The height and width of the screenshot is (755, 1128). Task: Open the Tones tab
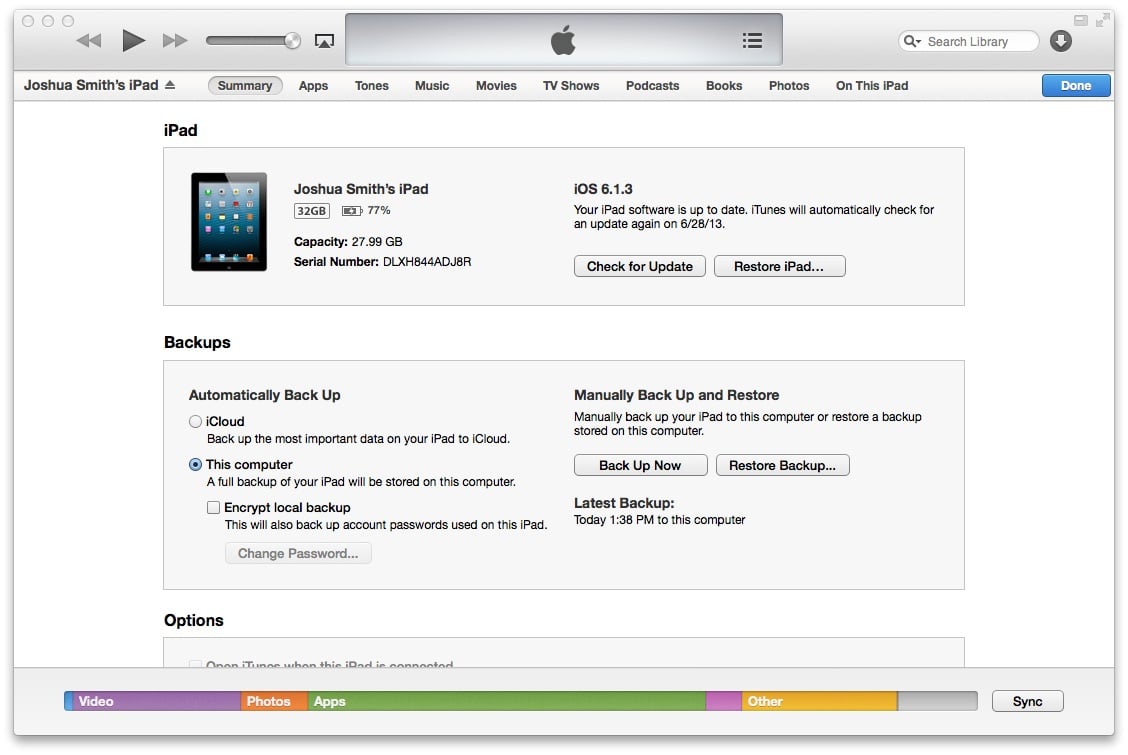(x=371, y=86)
